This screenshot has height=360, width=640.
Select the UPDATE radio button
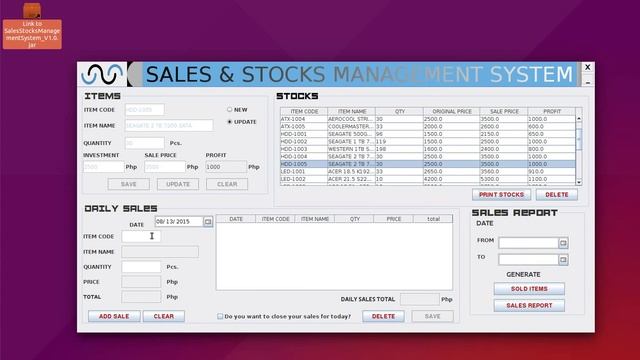tap(229, 122)
